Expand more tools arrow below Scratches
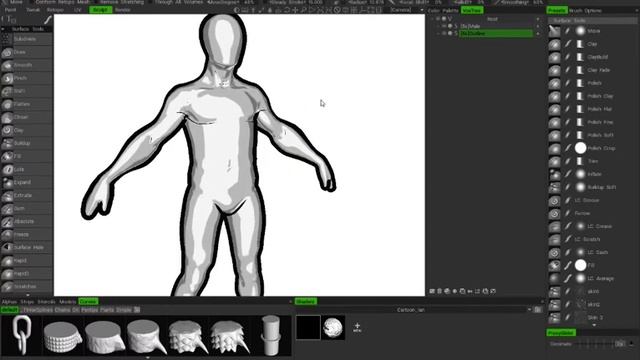Viewport: 640px width, 360px height. pyautogui.click(x=27, y=295)
